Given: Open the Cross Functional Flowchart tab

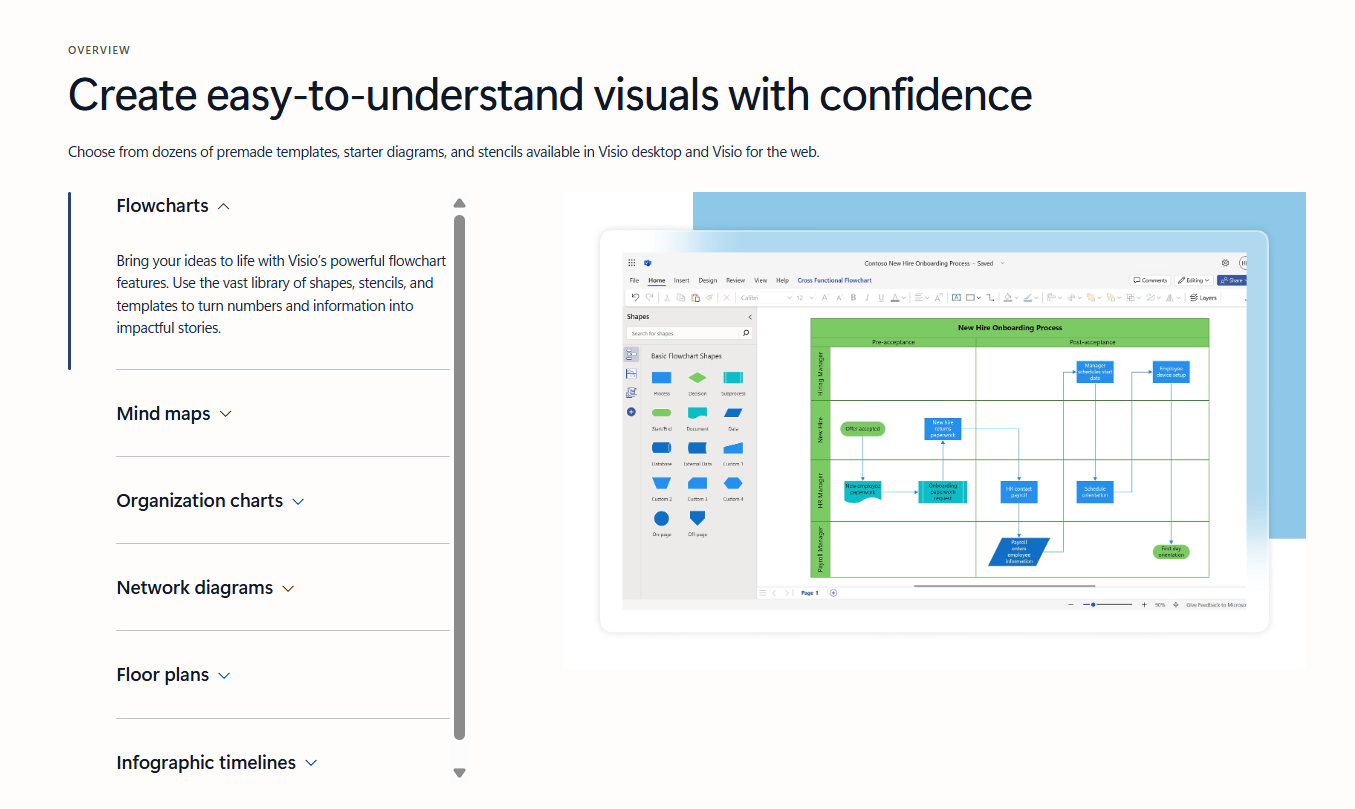Looking at the screenshot, I should click(834, 281).
